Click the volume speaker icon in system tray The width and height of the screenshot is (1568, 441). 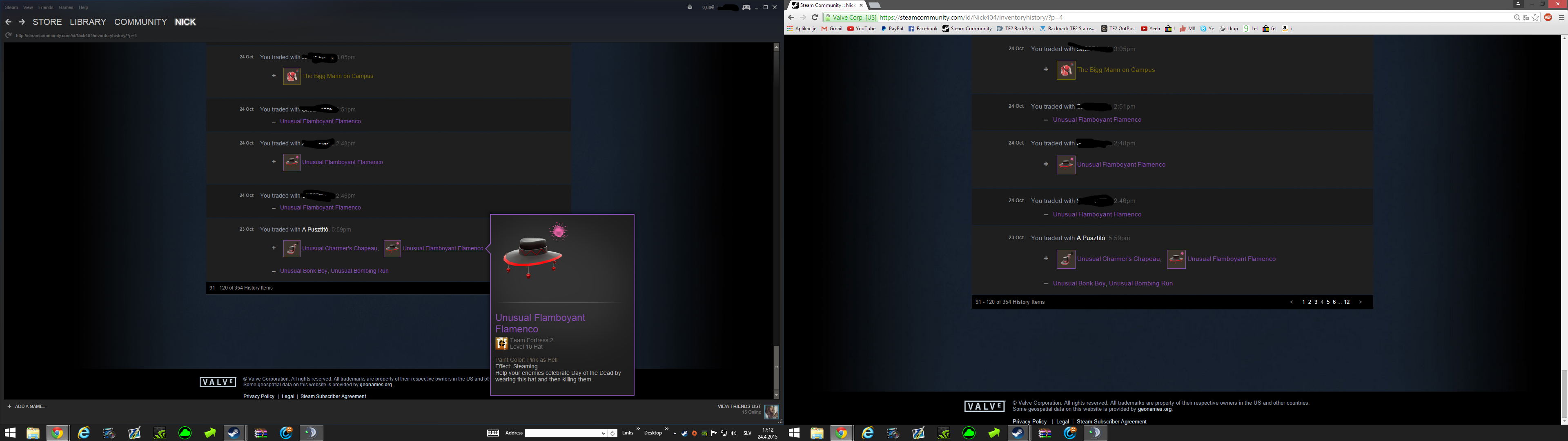coord(733,433)
